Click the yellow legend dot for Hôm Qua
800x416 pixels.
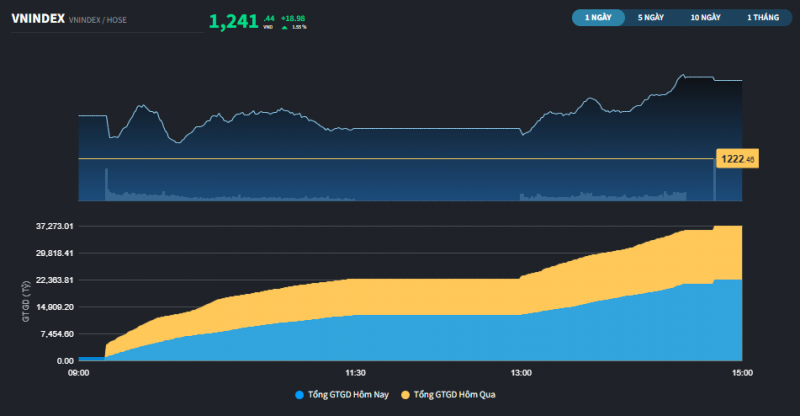[405, 395]
